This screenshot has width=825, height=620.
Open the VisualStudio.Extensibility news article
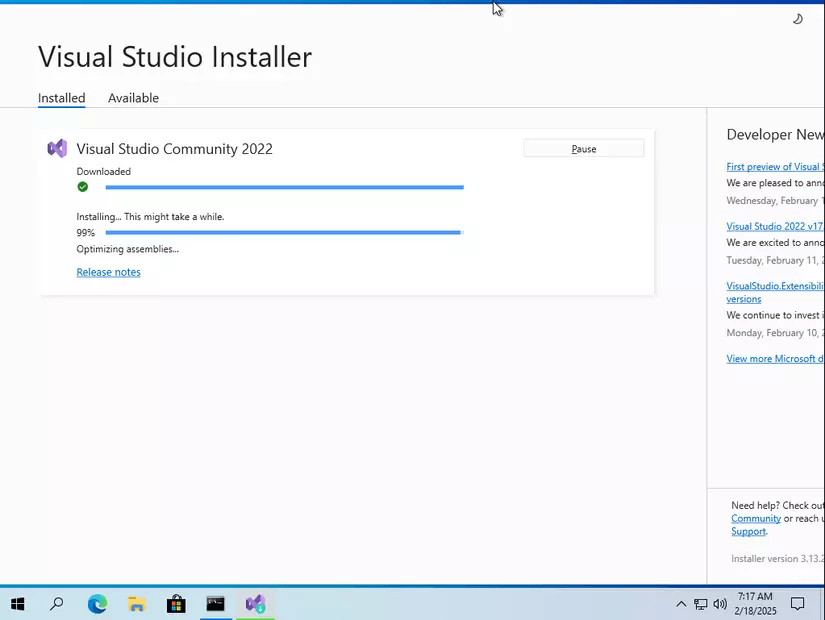[775, 286]
